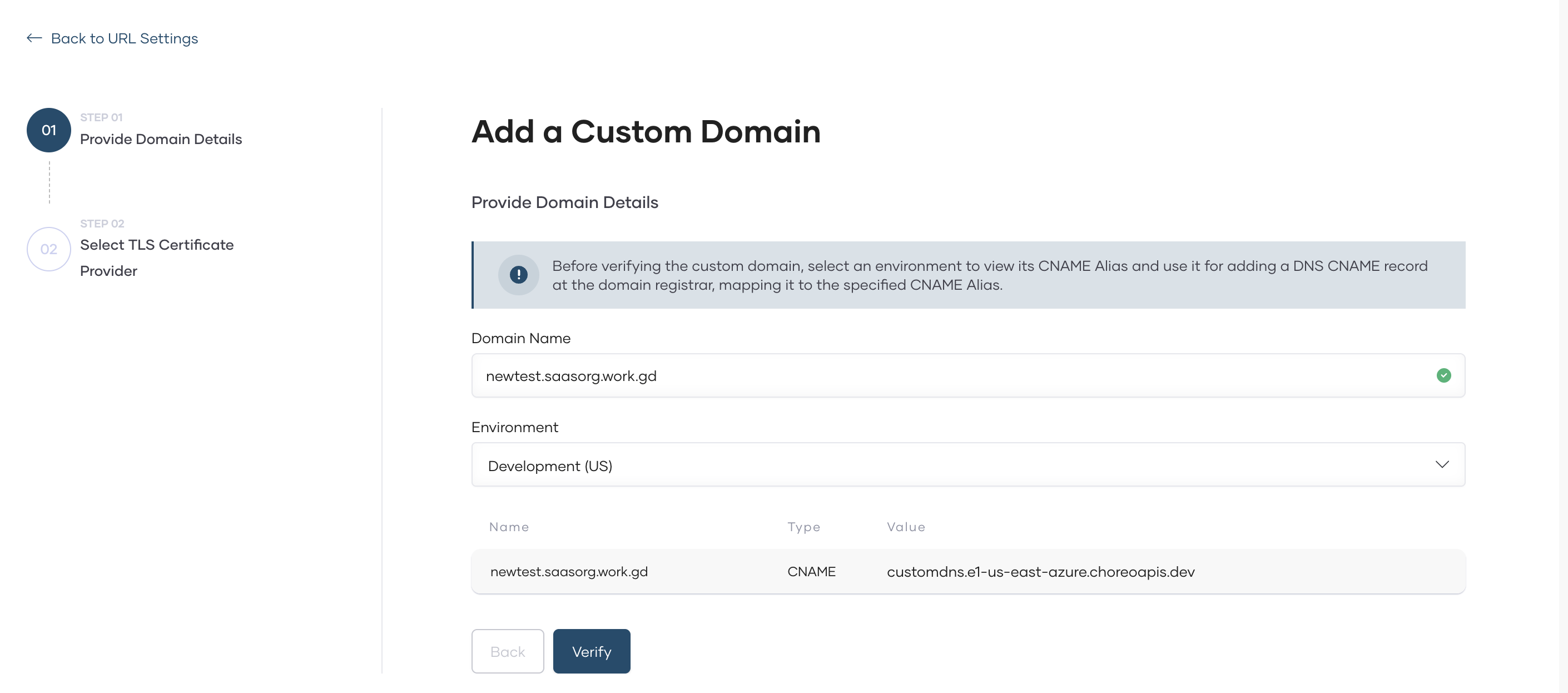This screenshot has height=693, width=1568.
Task: Click the back arrow icon
Action: [x=34, y=38]
